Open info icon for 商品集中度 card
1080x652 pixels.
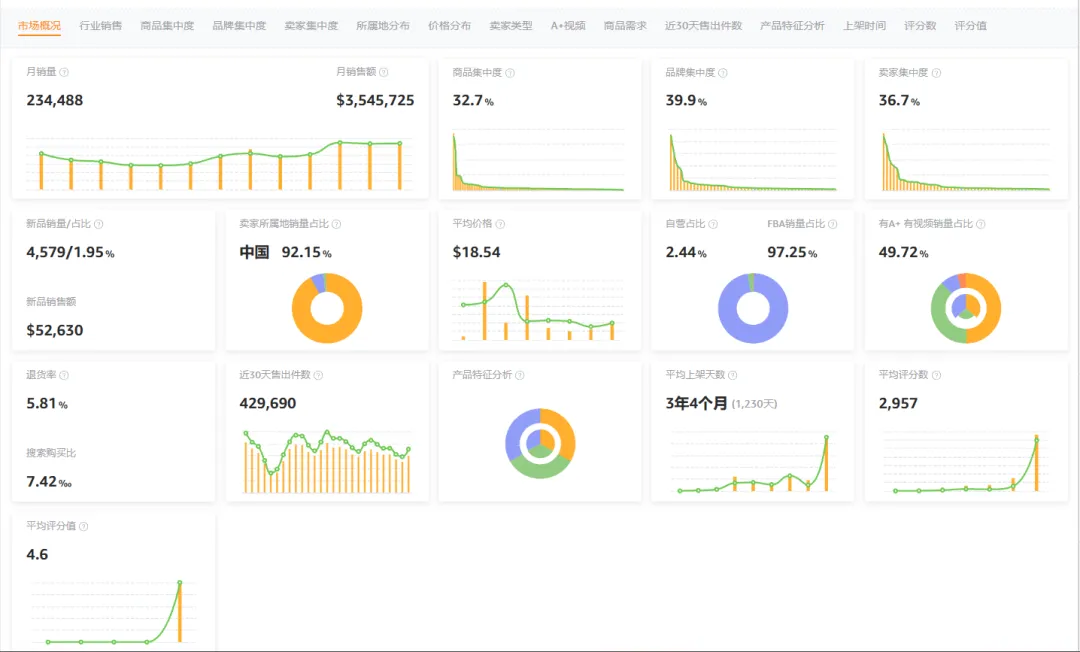(x=510, y=73)
